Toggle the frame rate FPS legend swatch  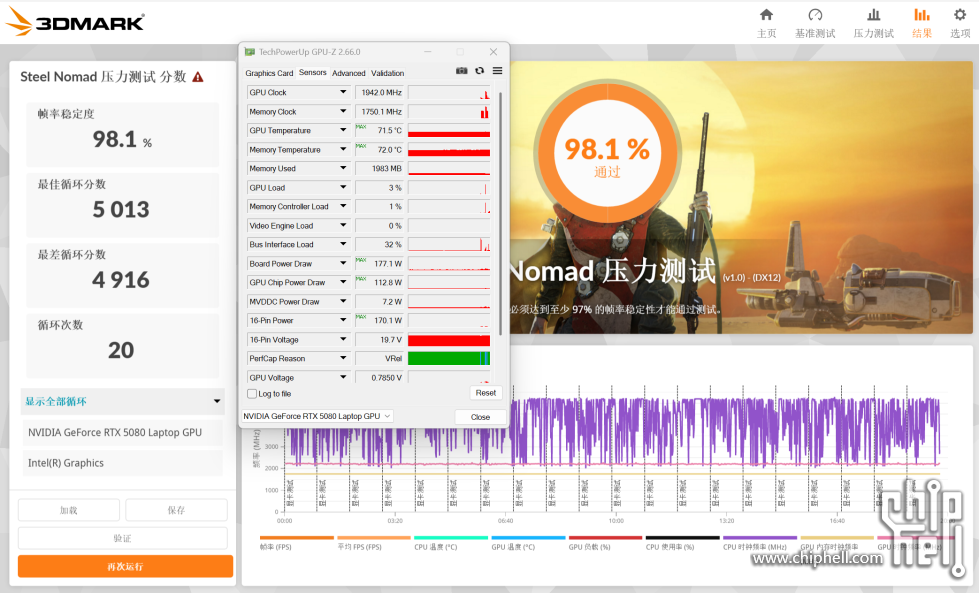pos(297,537)
